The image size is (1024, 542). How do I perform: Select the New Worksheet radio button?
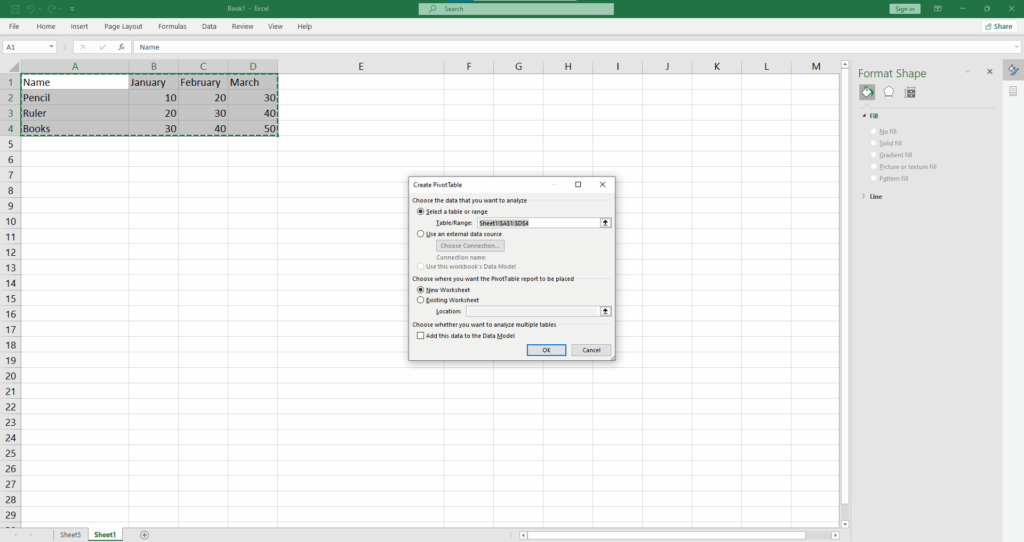421,289
